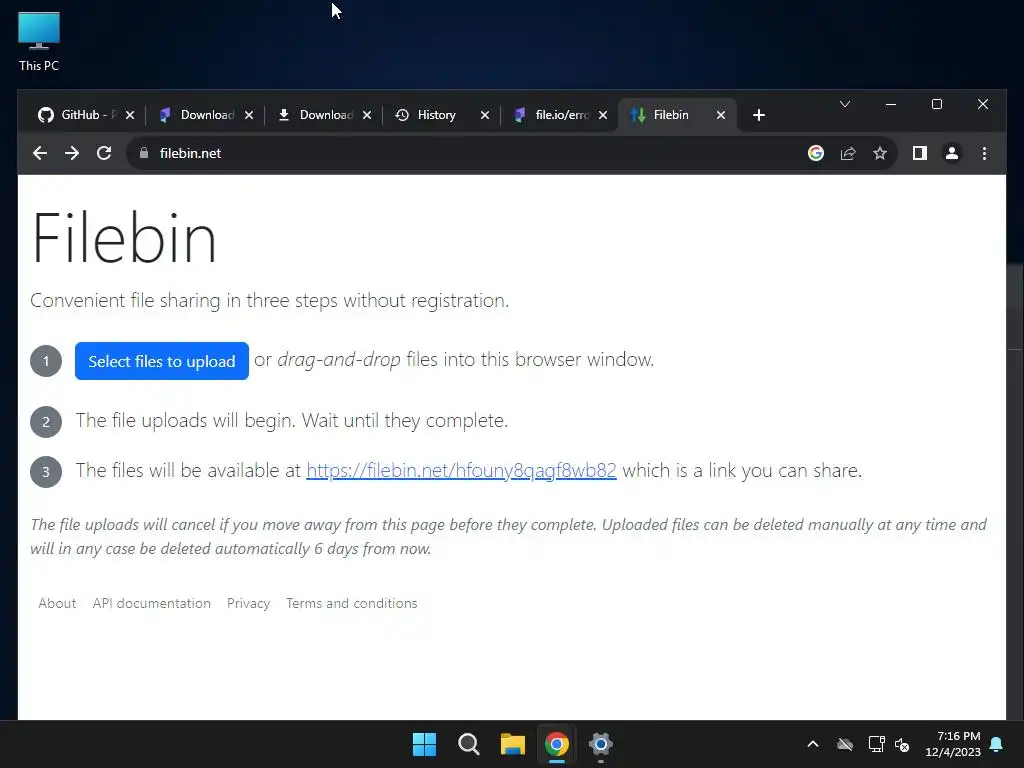Close the GitHub tab
This screenshot has height=768, width=1024.
(x=129, y=115)
